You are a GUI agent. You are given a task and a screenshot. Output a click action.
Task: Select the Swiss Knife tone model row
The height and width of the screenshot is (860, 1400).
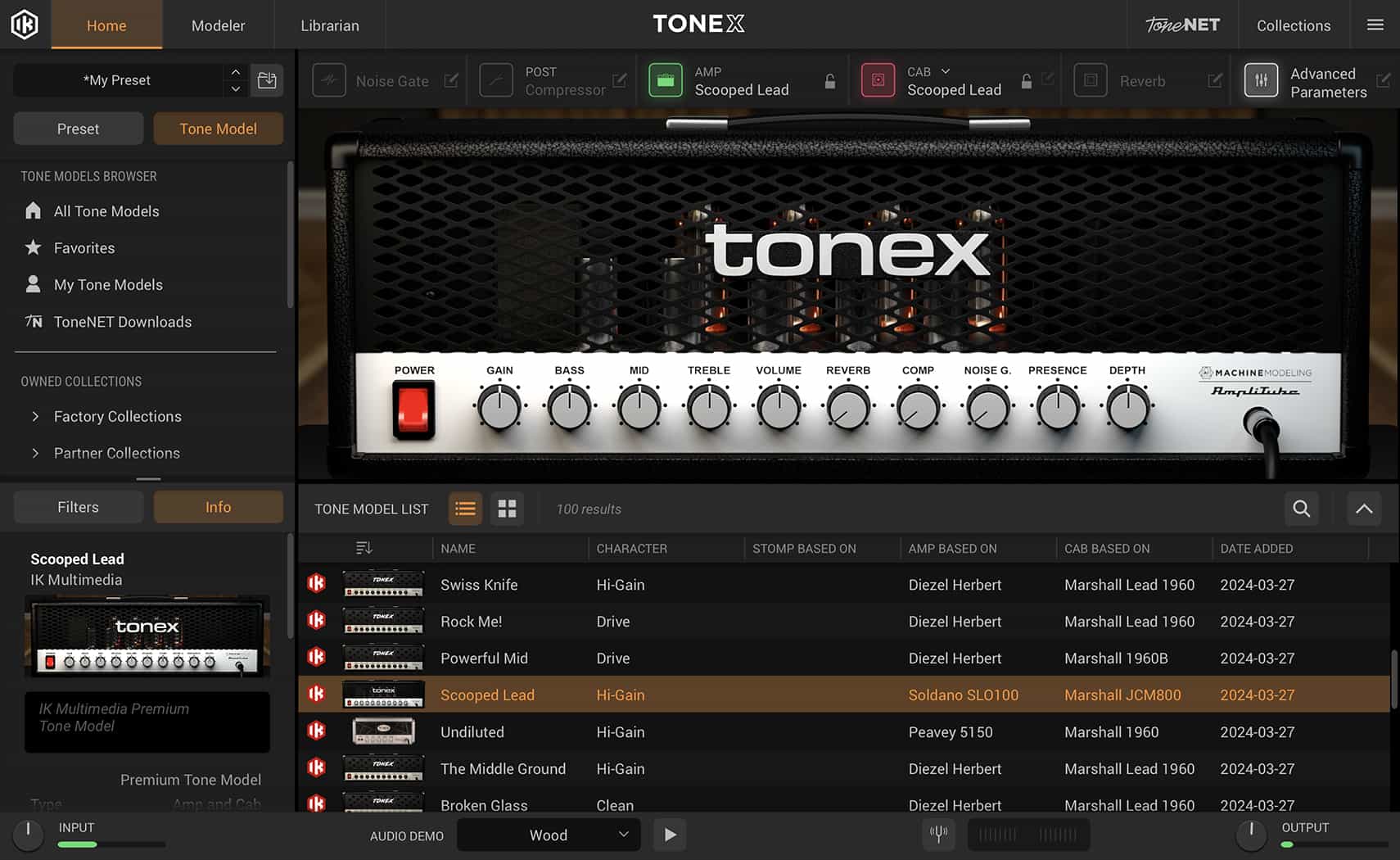click(x=478, y=584)
